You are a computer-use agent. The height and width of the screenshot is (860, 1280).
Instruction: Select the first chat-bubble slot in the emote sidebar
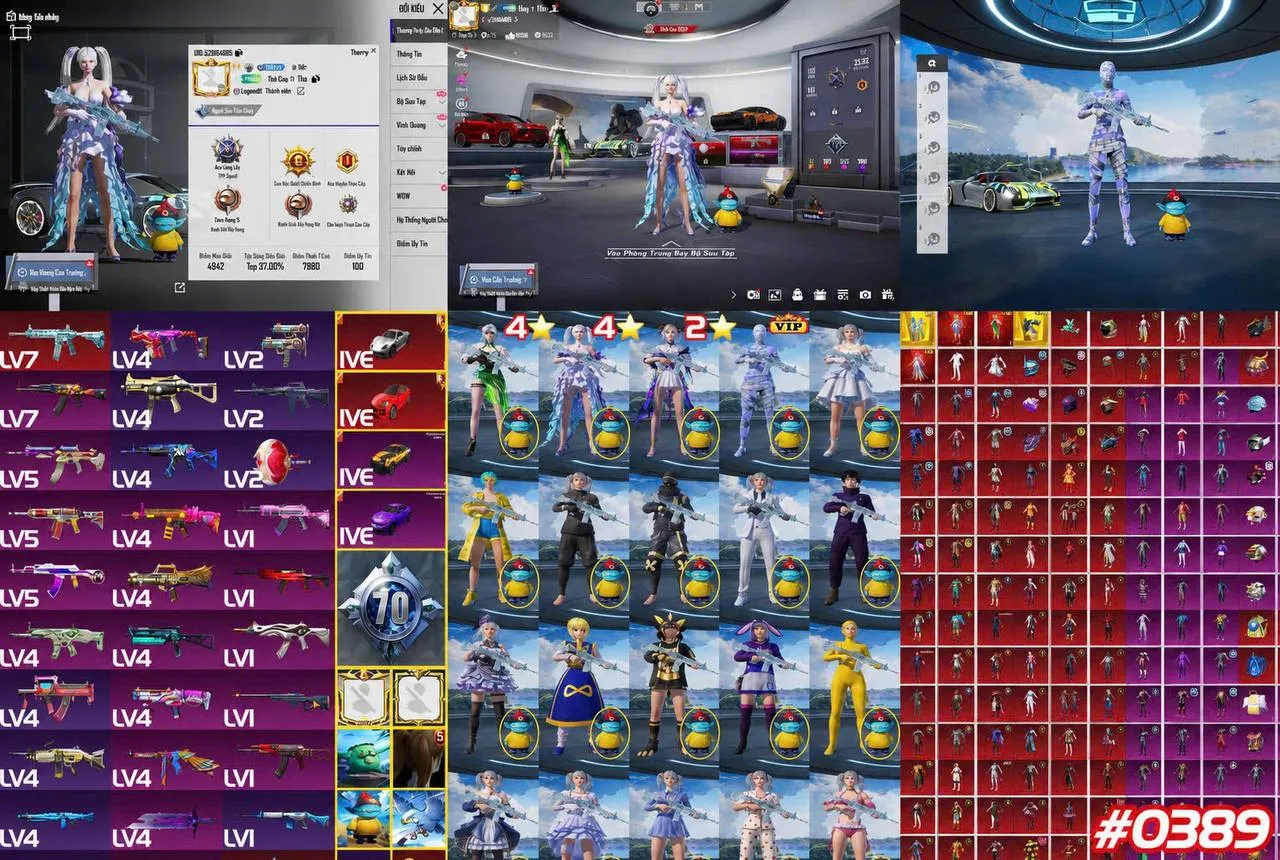tap(932, 87)
